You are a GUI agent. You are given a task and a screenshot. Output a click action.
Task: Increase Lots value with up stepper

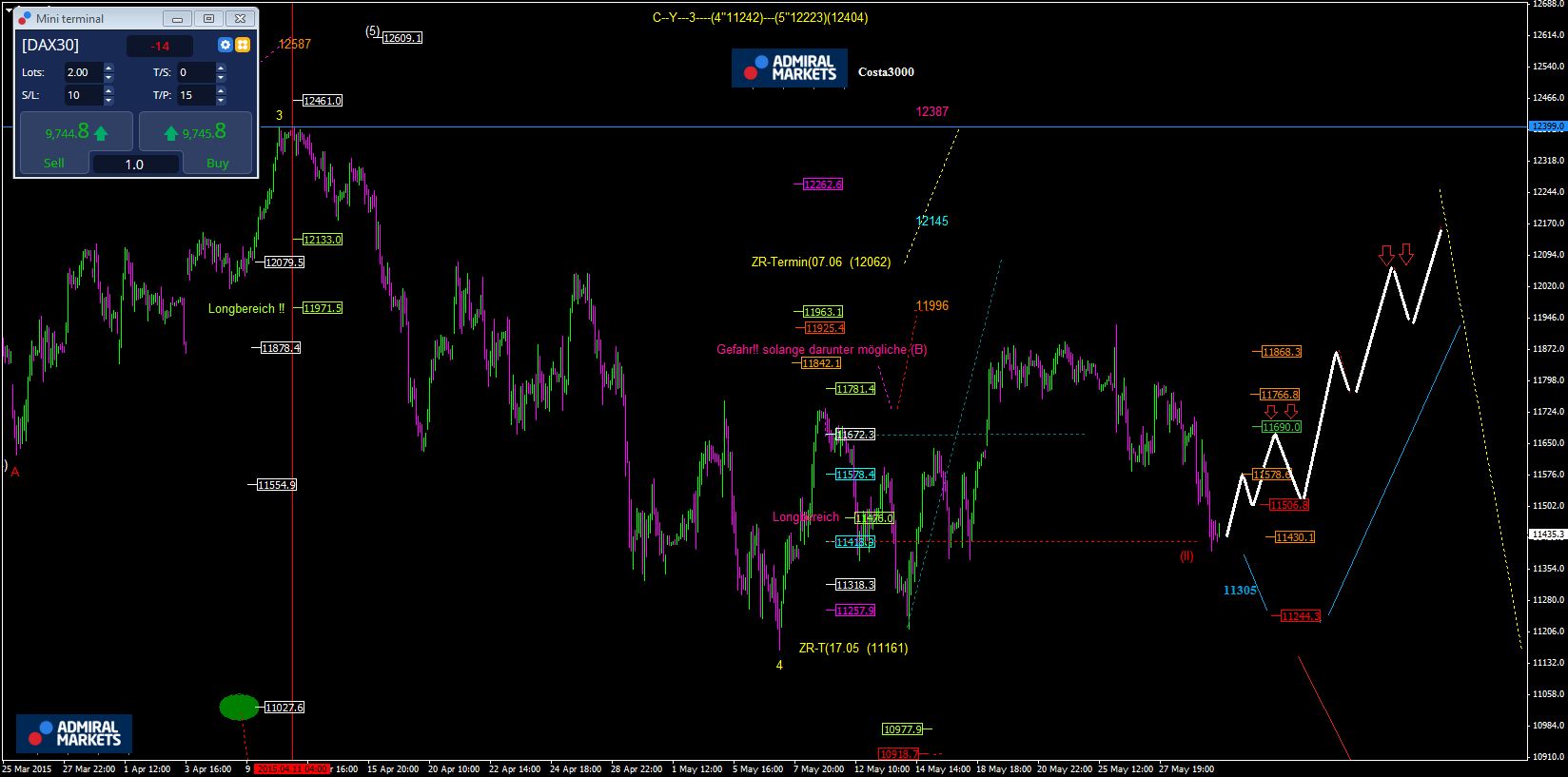(108, 68)
